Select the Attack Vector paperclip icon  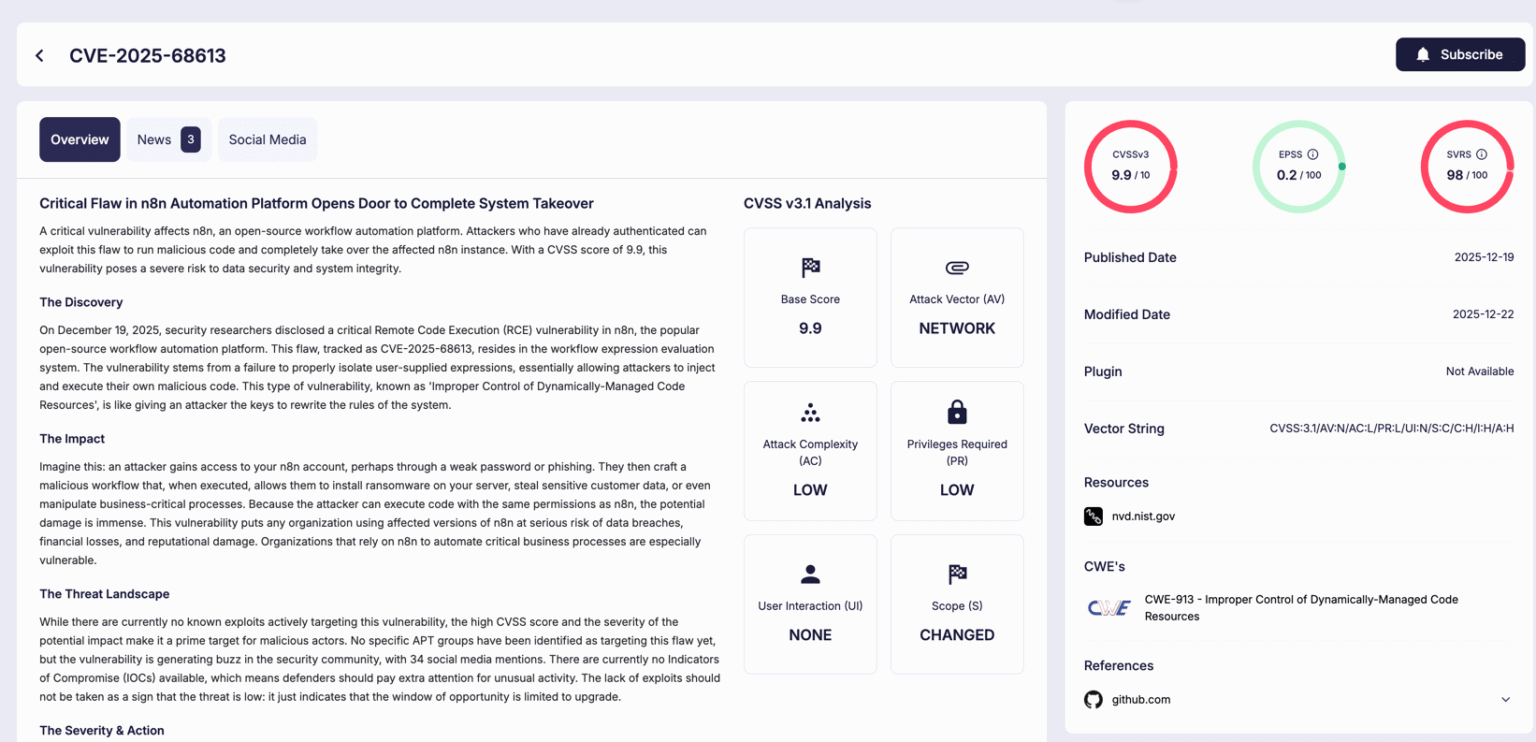tap(956, 267)
